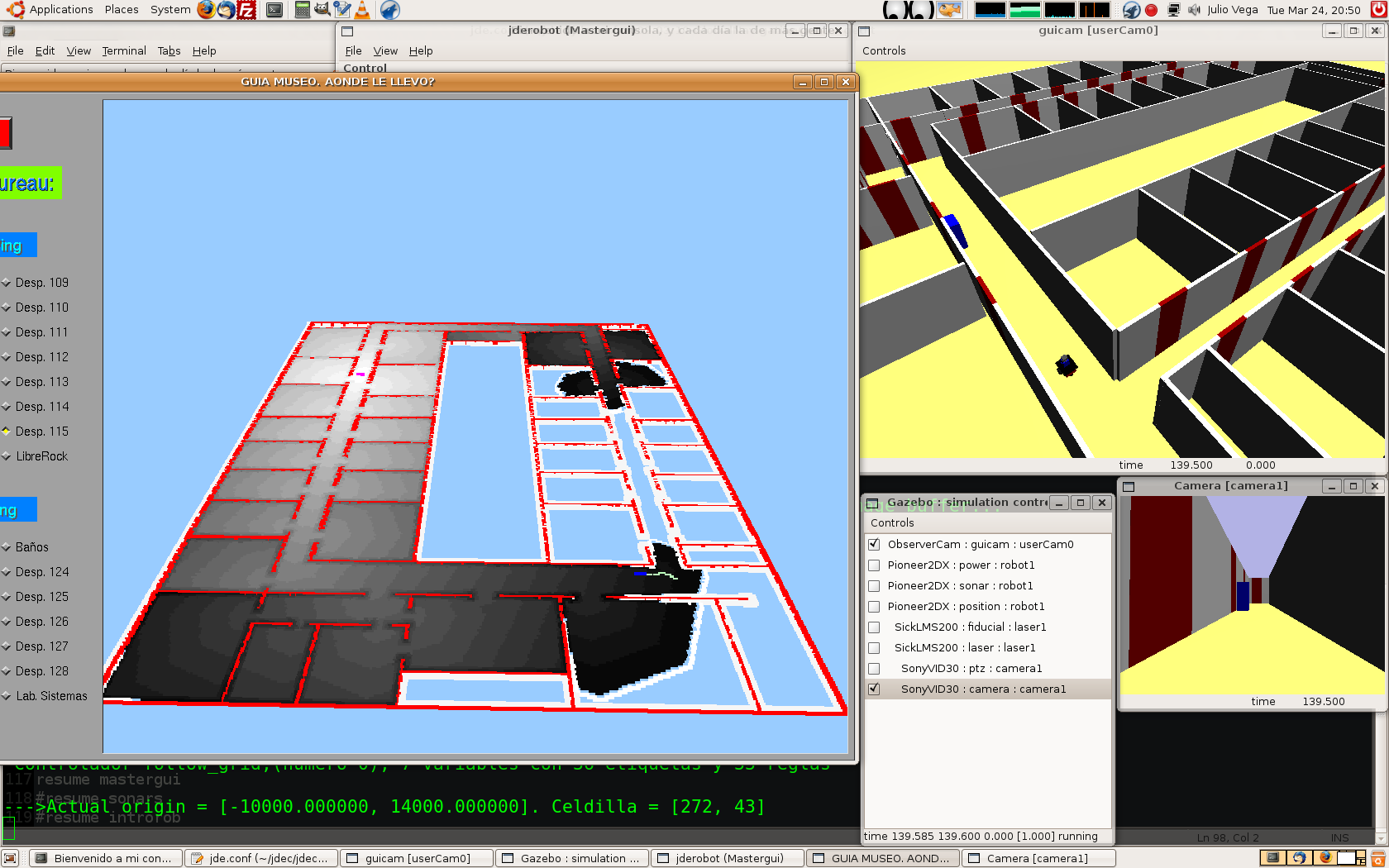Toggle SonyVID30 : camera : camera1 checkbox
The height and width of the screenshot is (868, 1389).
click(874, 689)
